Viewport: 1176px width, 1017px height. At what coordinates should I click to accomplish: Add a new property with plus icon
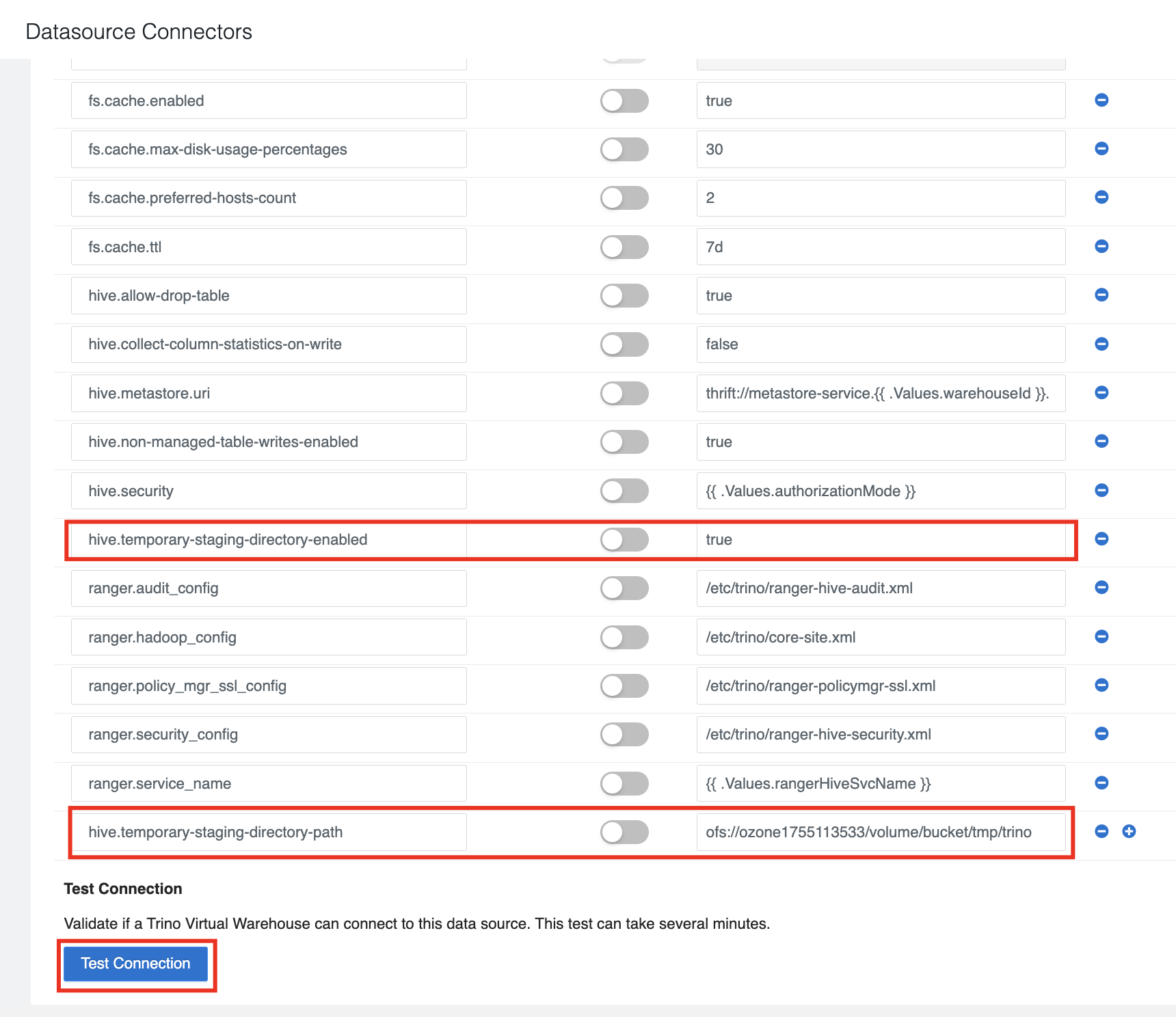pyautogui.click(x=1129, y=832)
